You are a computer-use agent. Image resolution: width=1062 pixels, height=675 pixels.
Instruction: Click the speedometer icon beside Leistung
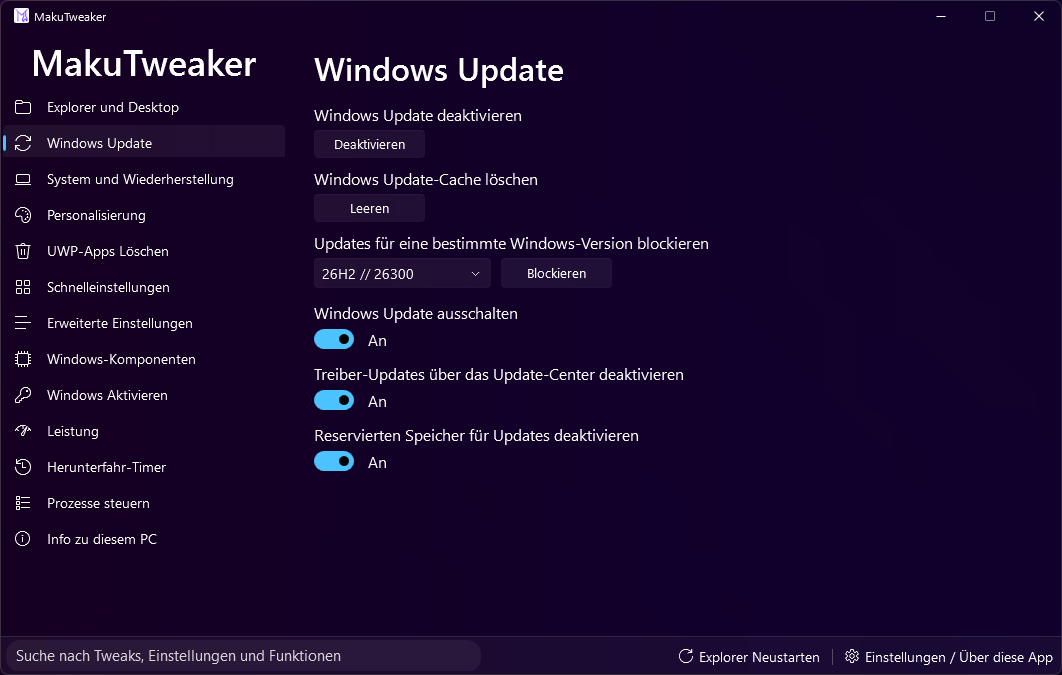(23, 431)
